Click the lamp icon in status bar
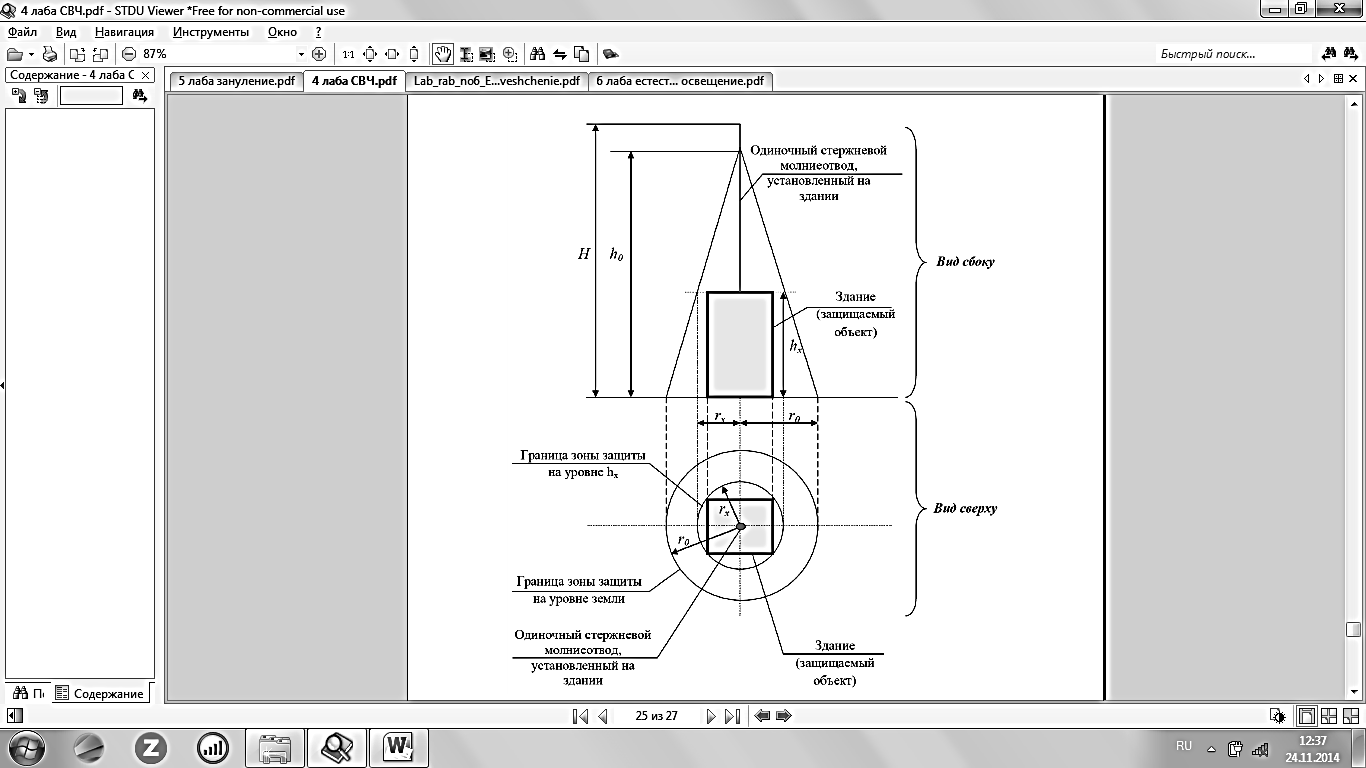Screen dimensions: 1366x768 1278,716
